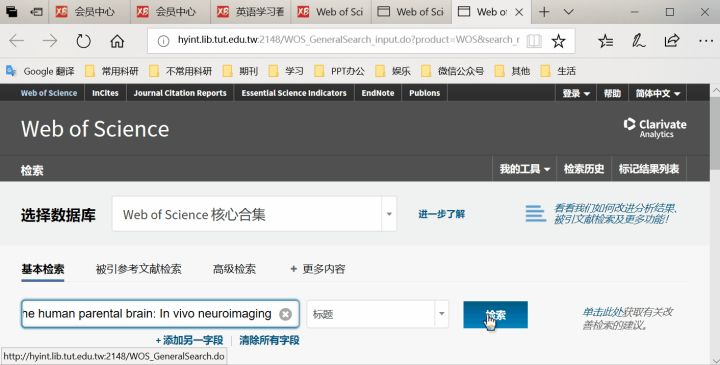This screenshot has height=365, width=720.
Task: Open the Clarivate Analytics logo
Action: (x=655, y=128)
